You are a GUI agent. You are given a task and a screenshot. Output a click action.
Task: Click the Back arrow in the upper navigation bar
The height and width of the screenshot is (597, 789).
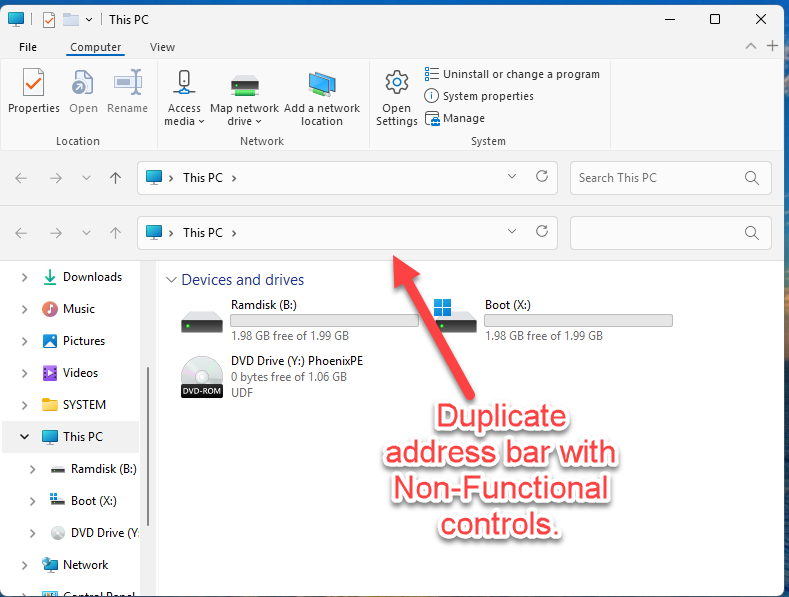pyautogui.click(x=21, y=178)
